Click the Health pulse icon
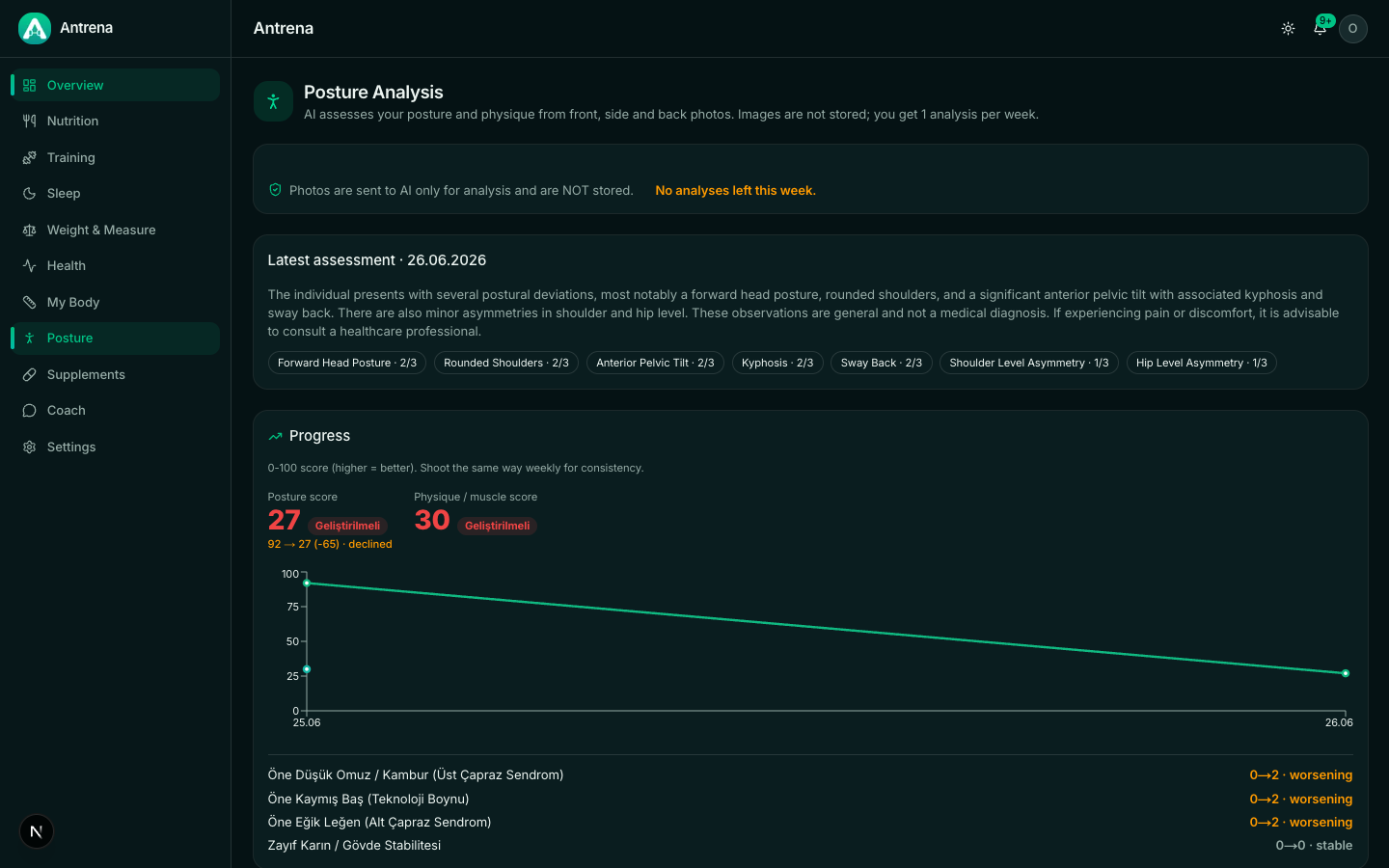 pos(30,266)
